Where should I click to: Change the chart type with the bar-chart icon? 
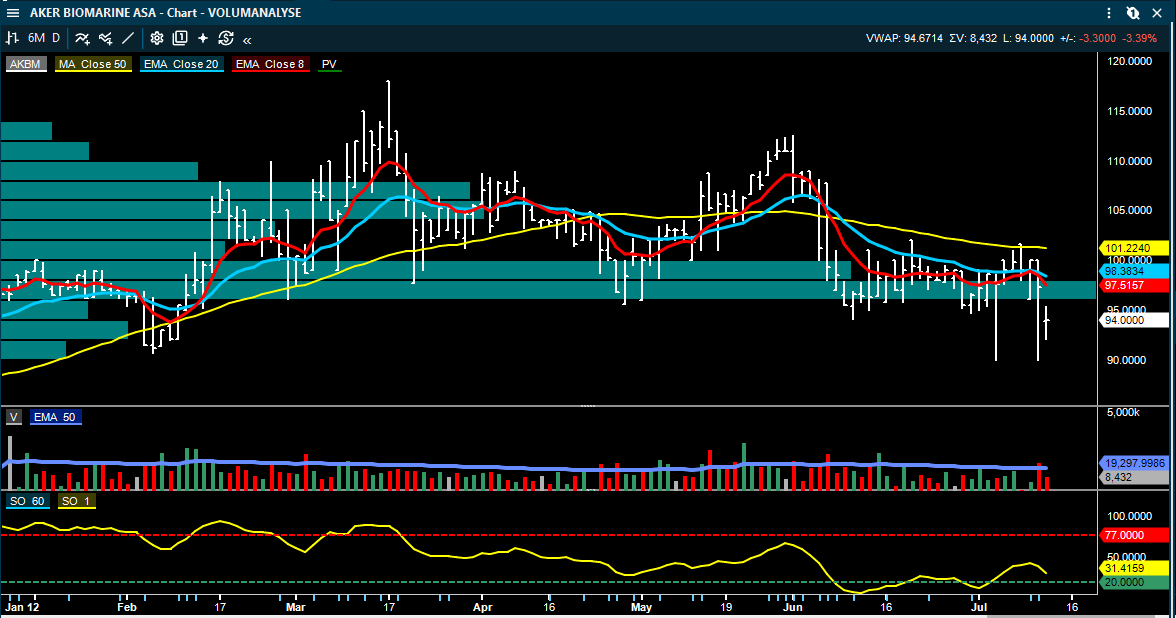pos(13,38)
